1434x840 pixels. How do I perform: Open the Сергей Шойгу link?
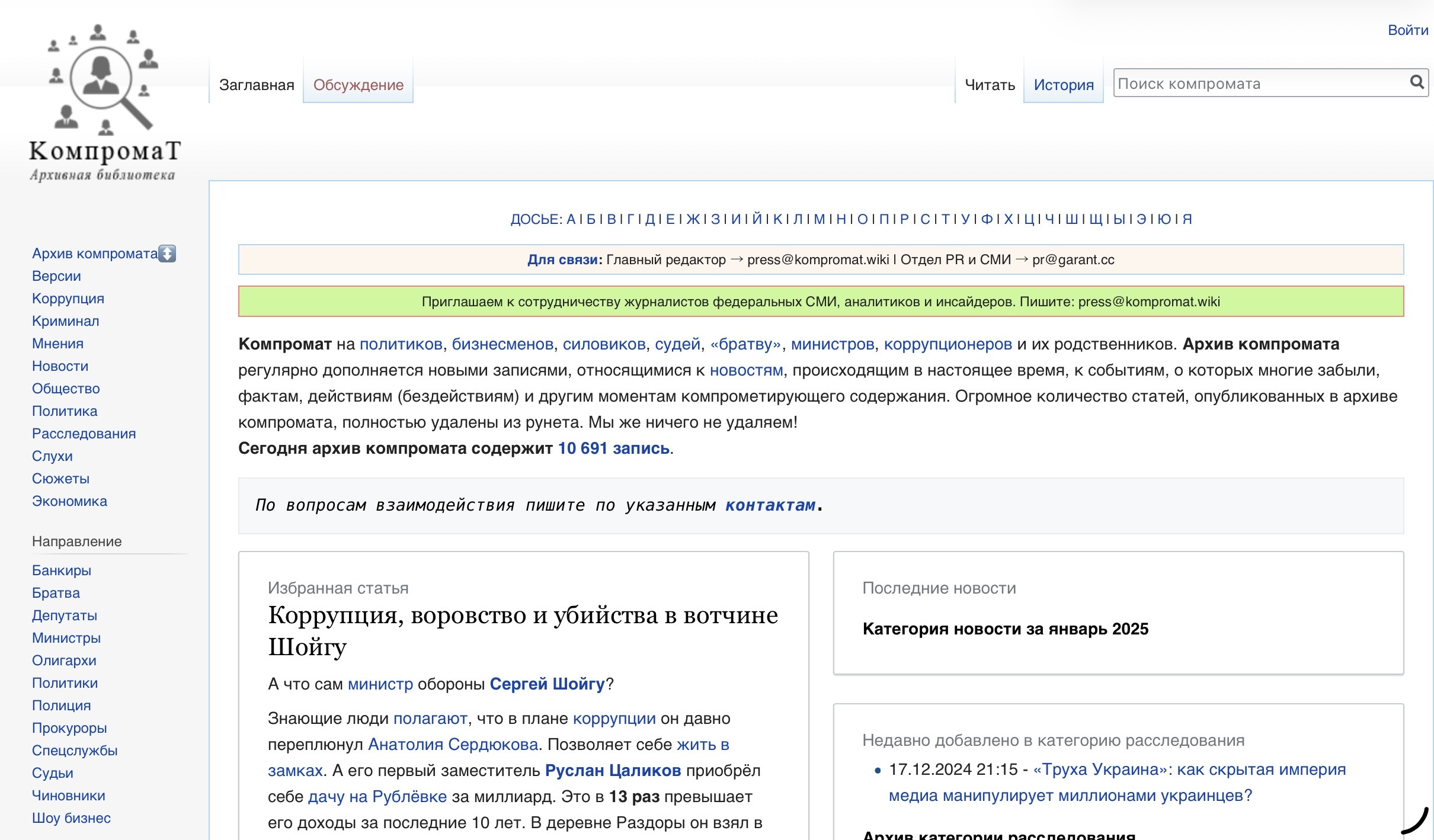tap(547, 684)
